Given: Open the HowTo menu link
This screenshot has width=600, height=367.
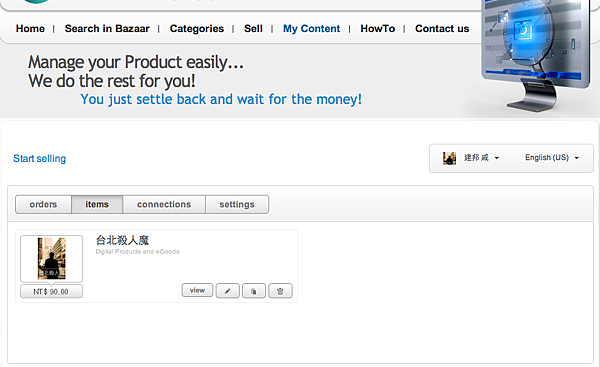Looking at the screenshot, I should [378, 29].
